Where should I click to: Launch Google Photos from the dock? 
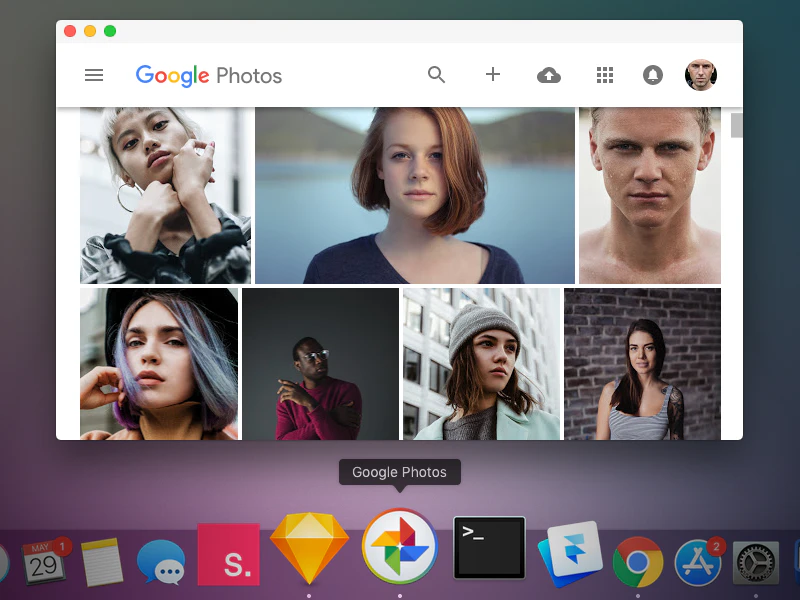coord(400,548)
